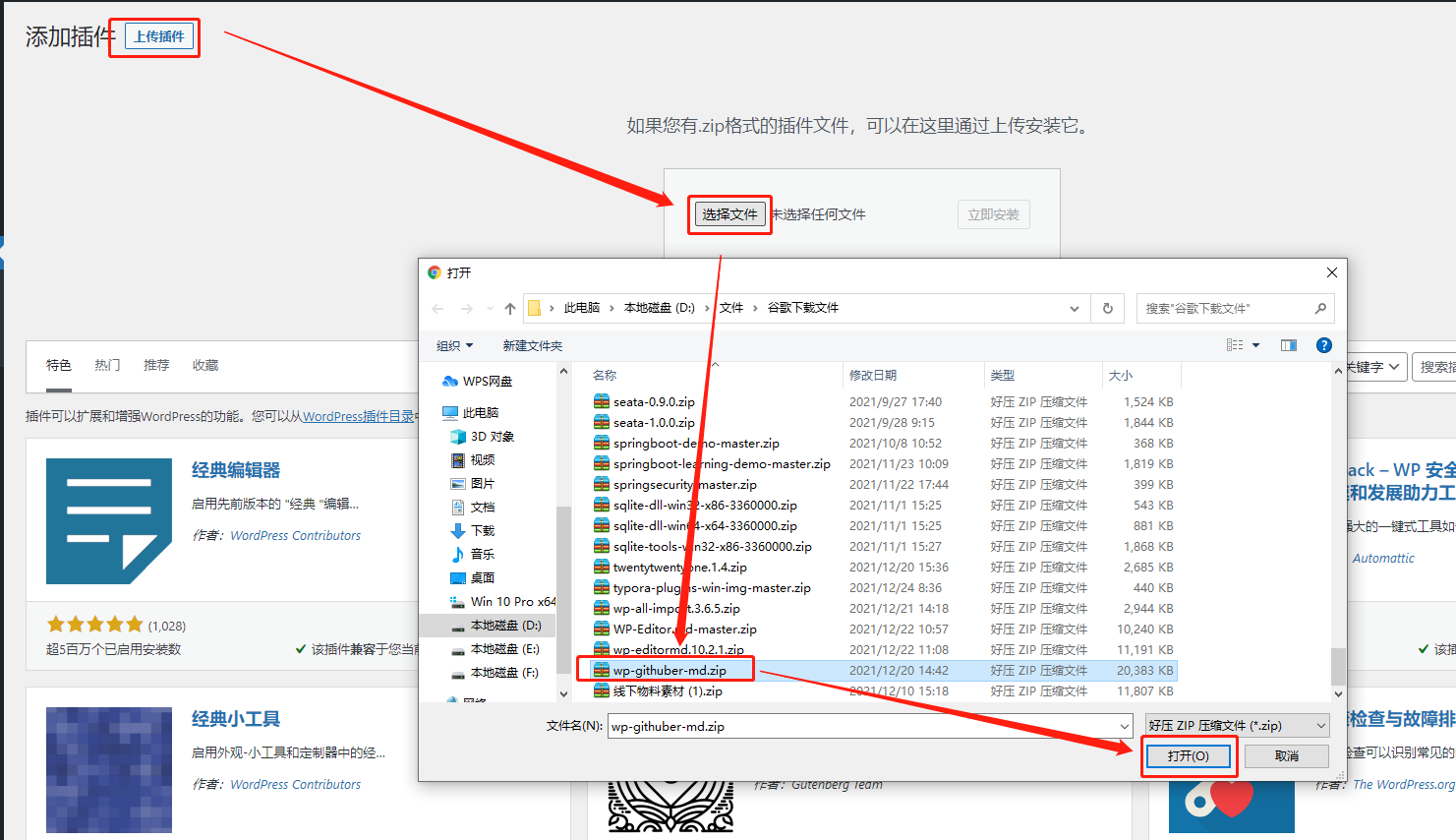Click the search magnifier icon in the file dialog
The width and height of the screenshot is (1456, 840).
(x=1320, y=308)
